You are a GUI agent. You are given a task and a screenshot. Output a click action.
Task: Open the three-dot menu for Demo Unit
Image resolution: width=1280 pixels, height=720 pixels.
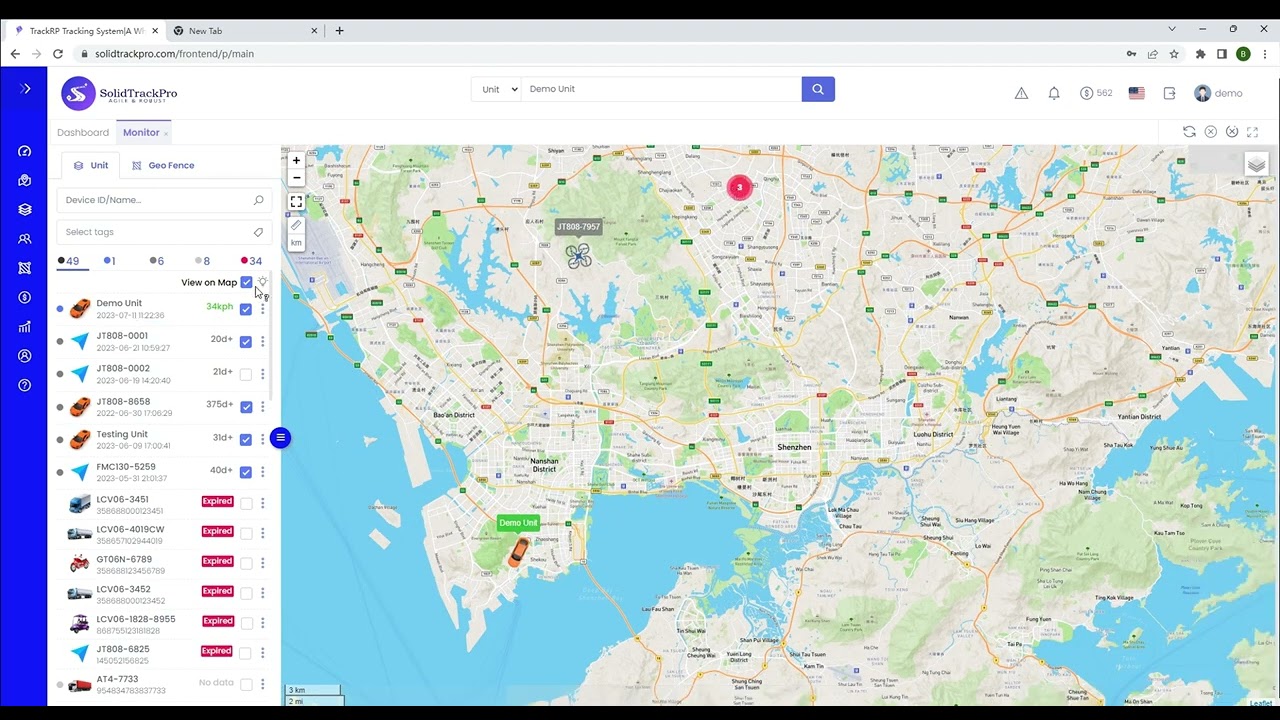tap(263, 309)
